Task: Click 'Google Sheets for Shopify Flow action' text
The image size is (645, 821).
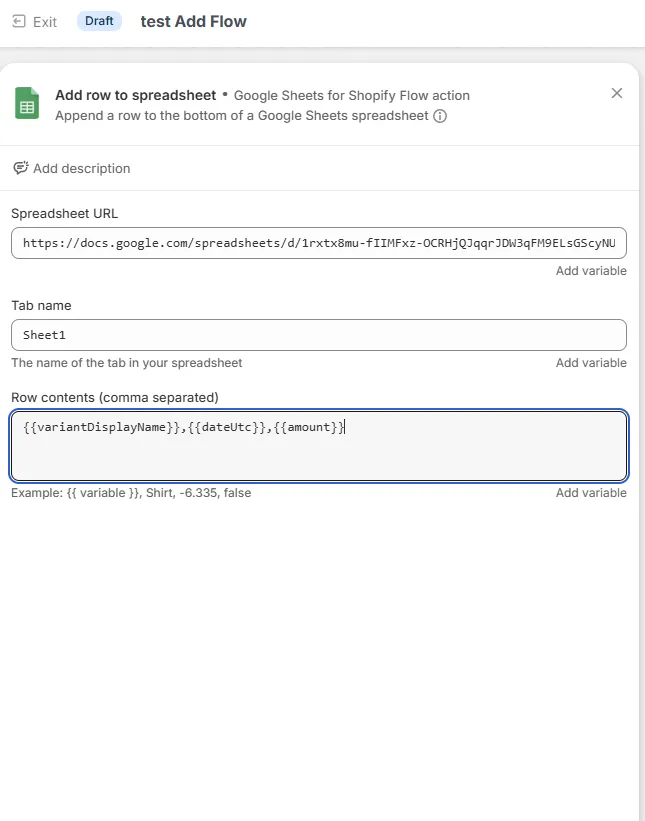Action: 351,96
